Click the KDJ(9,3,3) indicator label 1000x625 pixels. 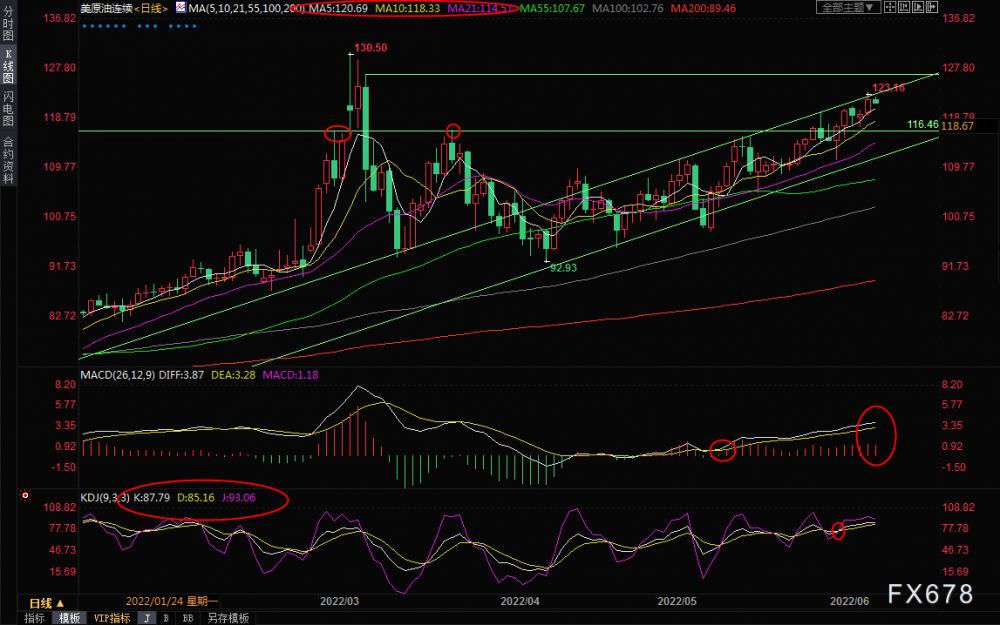pyautogui.click(x=105, y=497)
